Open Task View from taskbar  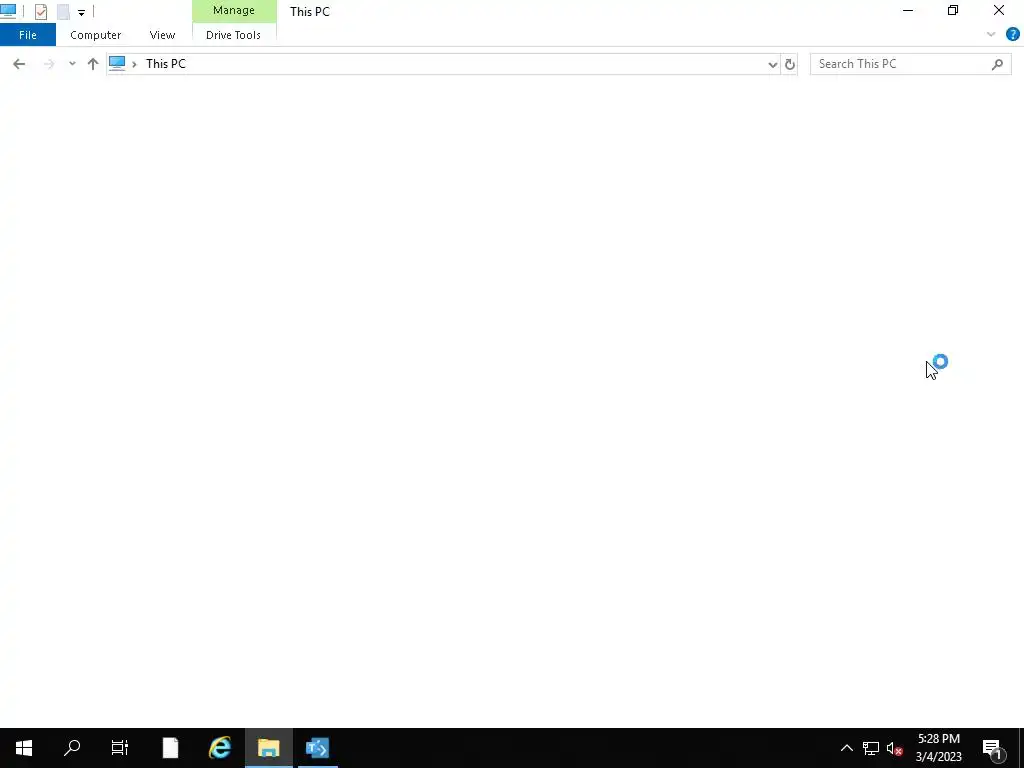click(x=120, y=748)
